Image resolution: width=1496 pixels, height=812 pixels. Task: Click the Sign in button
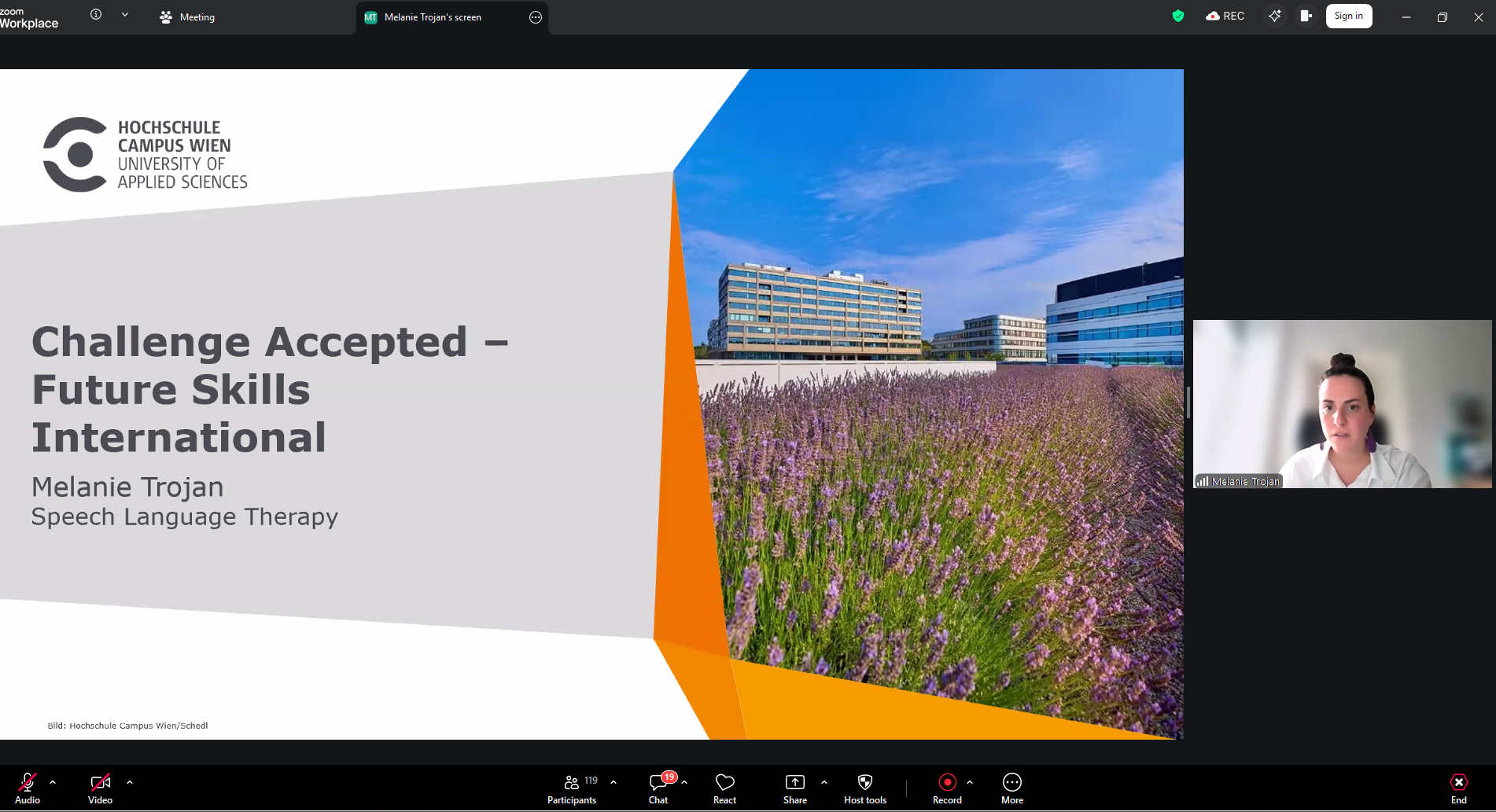[x=1348, y=17]
